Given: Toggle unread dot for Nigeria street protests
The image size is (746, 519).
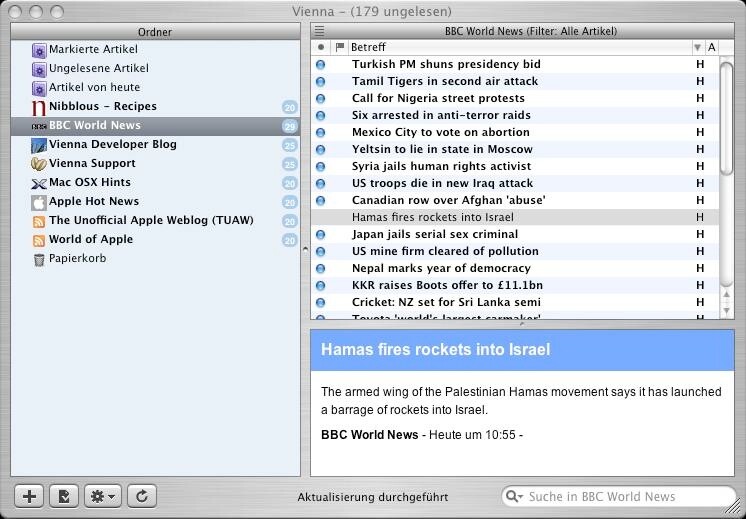Looking at the screenshot, I should 321,98.
